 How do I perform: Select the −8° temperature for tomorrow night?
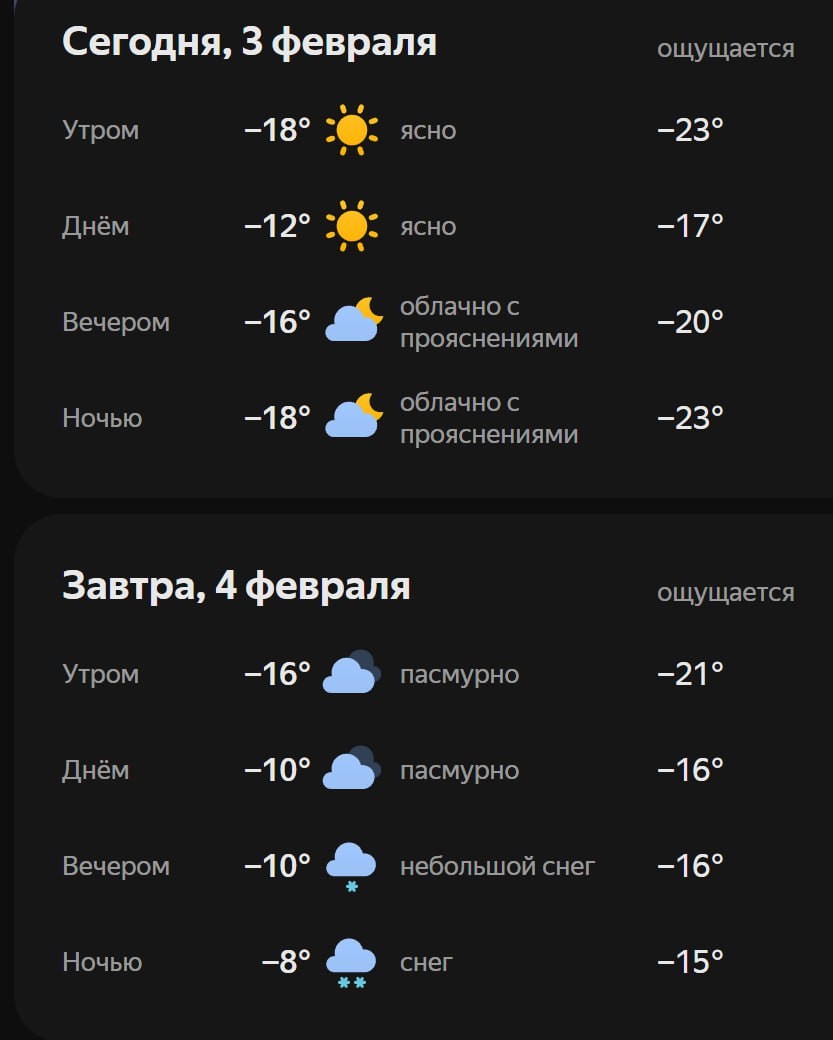286,962
